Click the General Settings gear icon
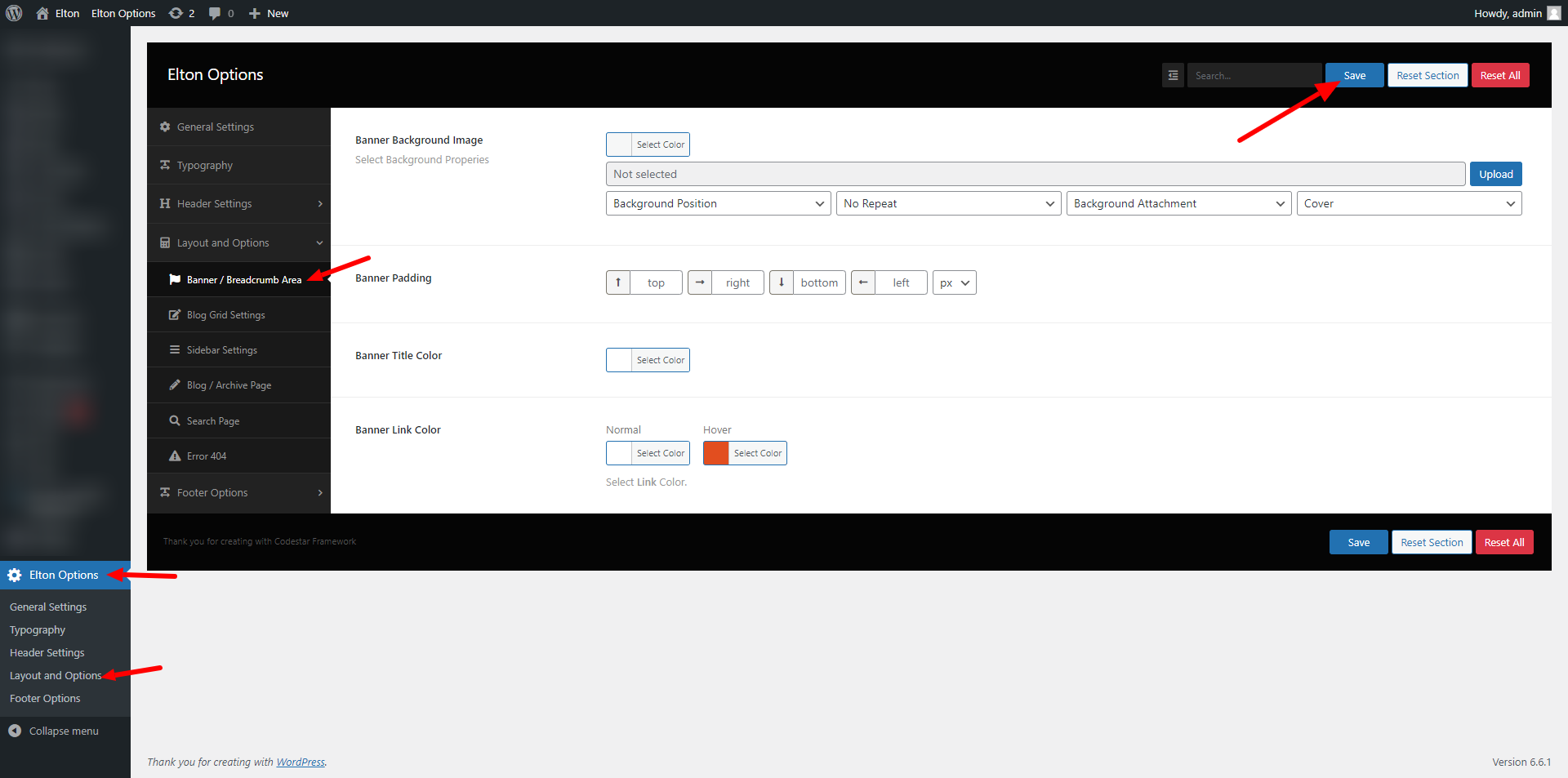The width and height of the screenshot is (1568, 778). click(x=165, y=127)
